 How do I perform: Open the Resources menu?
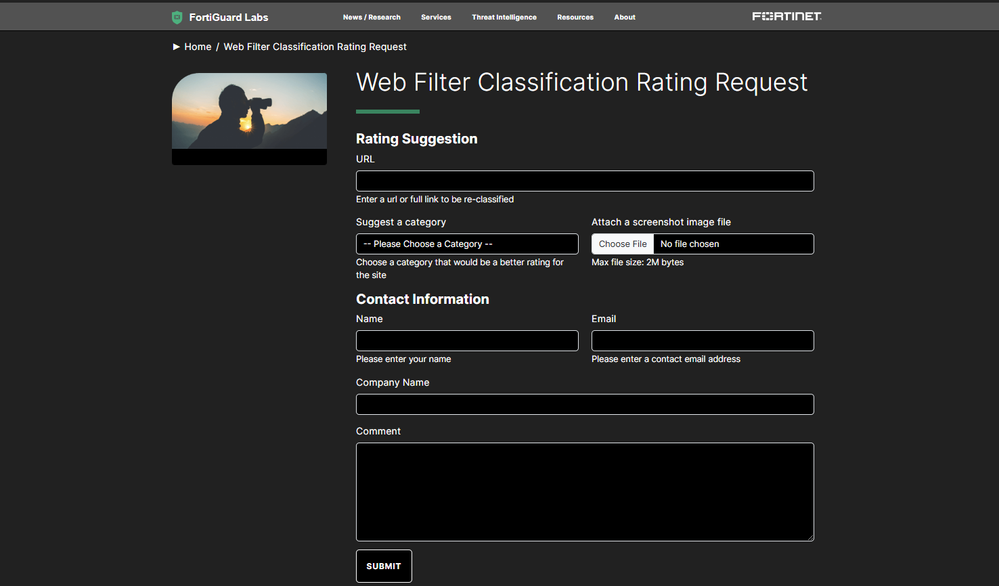[x=575, y=17]
